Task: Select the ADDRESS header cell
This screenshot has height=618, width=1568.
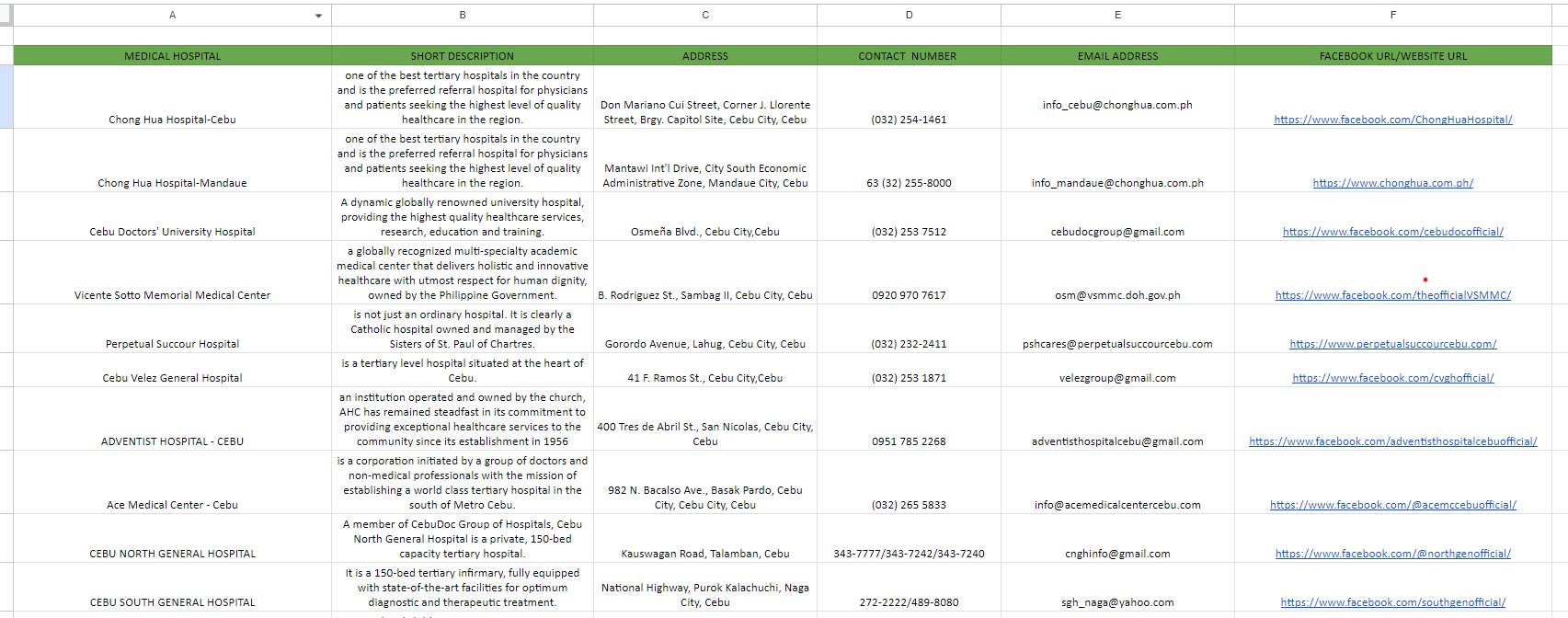Action: [x=705, y=56]
